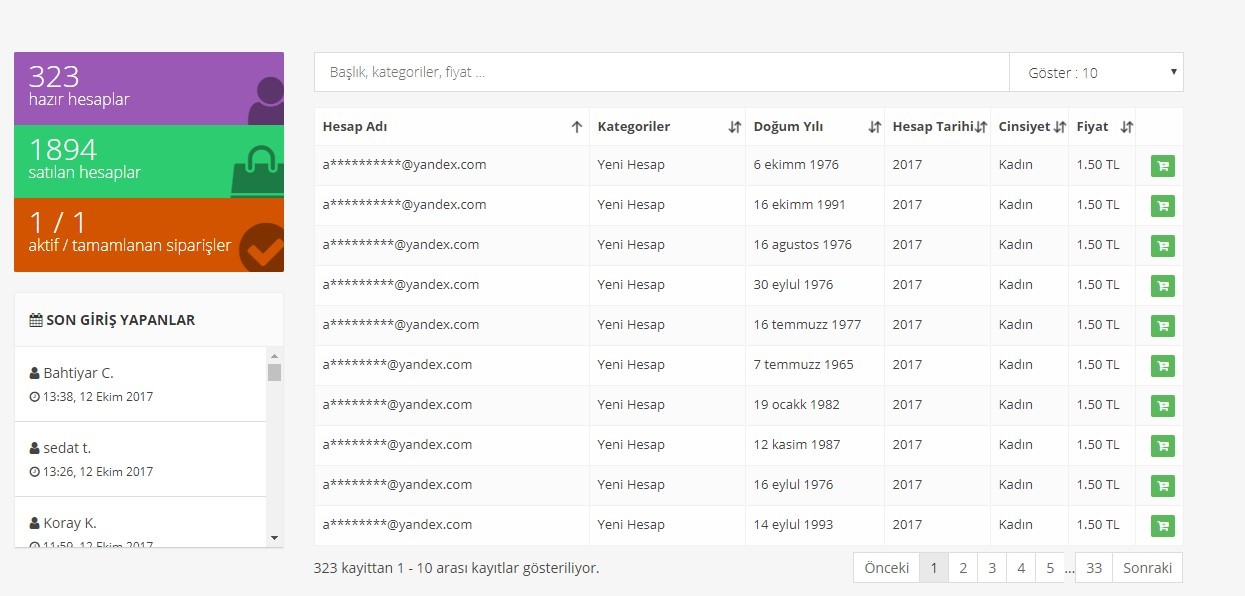The image size is (1245, 596).
Task: Click the Önceki pagination button
Action: click(x=886, y=568)
